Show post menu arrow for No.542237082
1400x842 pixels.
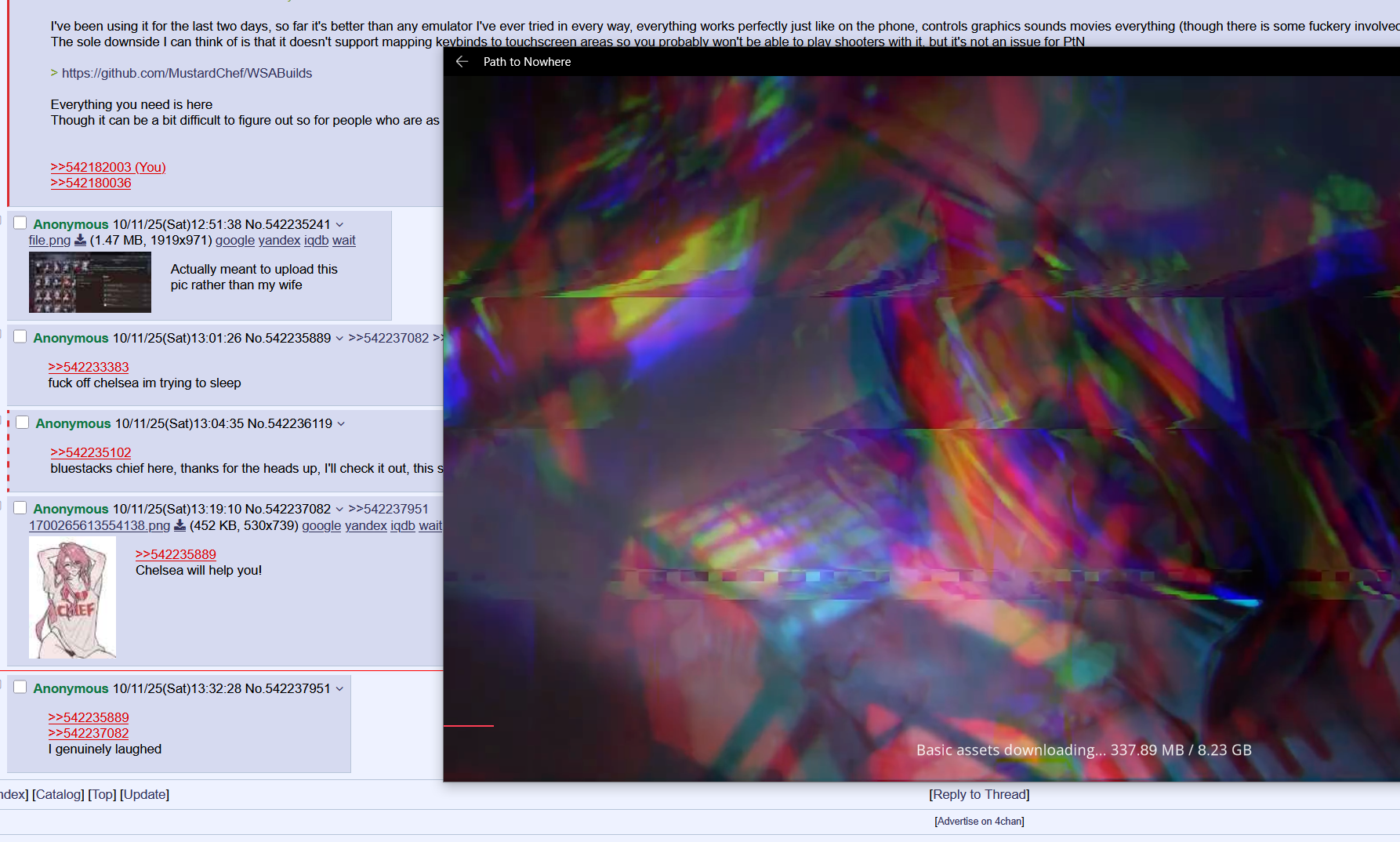[339, 510]
